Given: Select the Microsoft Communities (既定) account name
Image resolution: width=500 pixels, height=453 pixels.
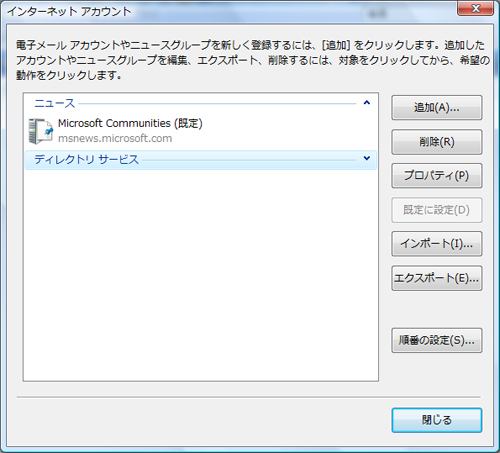Looking at the screenshot, I should tap(130, 123).
